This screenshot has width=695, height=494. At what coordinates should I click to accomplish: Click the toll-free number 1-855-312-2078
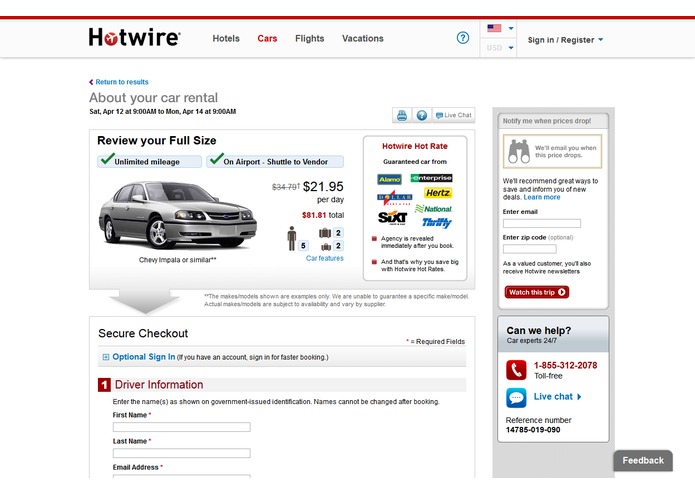[x=565, y=366]
